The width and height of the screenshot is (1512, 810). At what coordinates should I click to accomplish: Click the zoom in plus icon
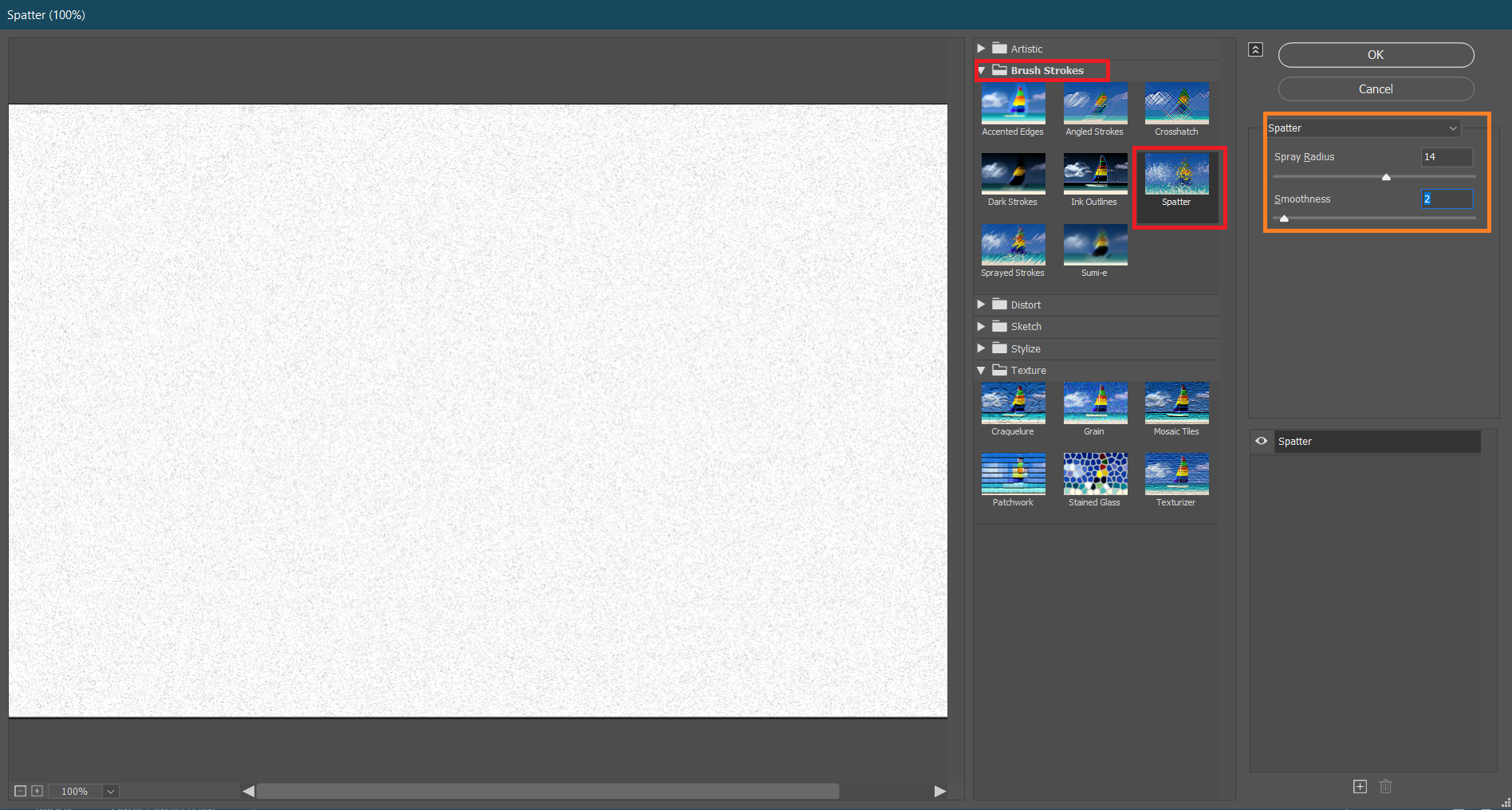[x=37, y=791]
